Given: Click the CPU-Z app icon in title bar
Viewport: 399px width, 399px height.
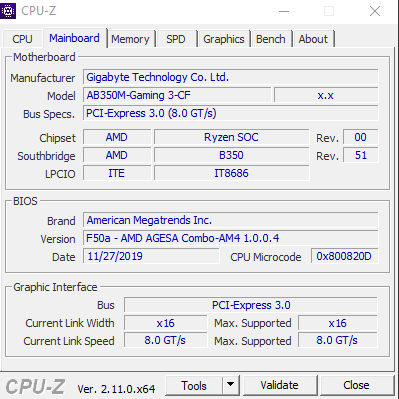Looking at the screenshot, I should [8, 11].
